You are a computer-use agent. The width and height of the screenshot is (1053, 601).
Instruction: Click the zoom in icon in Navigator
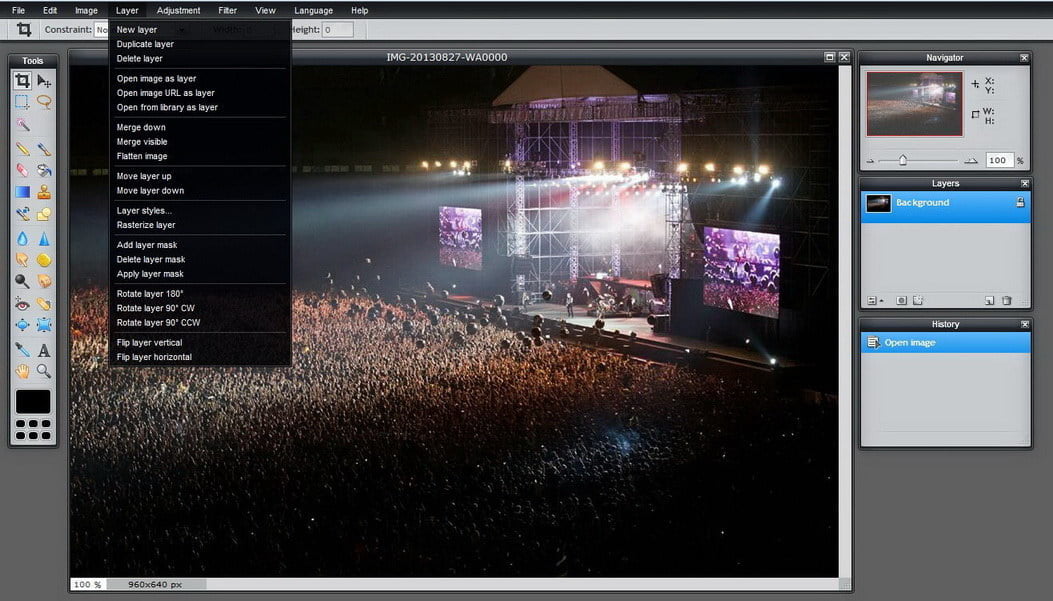tap(971, 160)
